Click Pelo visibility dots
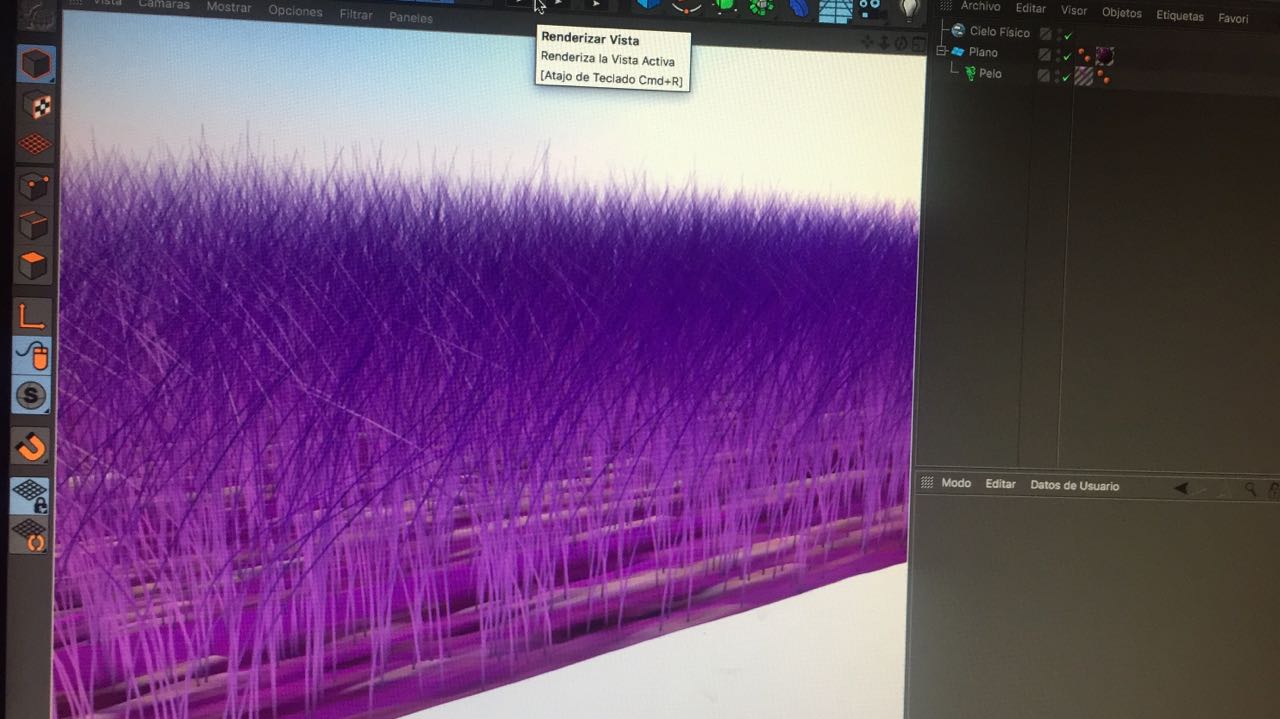Viewport: 1280px width, 719px height. 1056,76
